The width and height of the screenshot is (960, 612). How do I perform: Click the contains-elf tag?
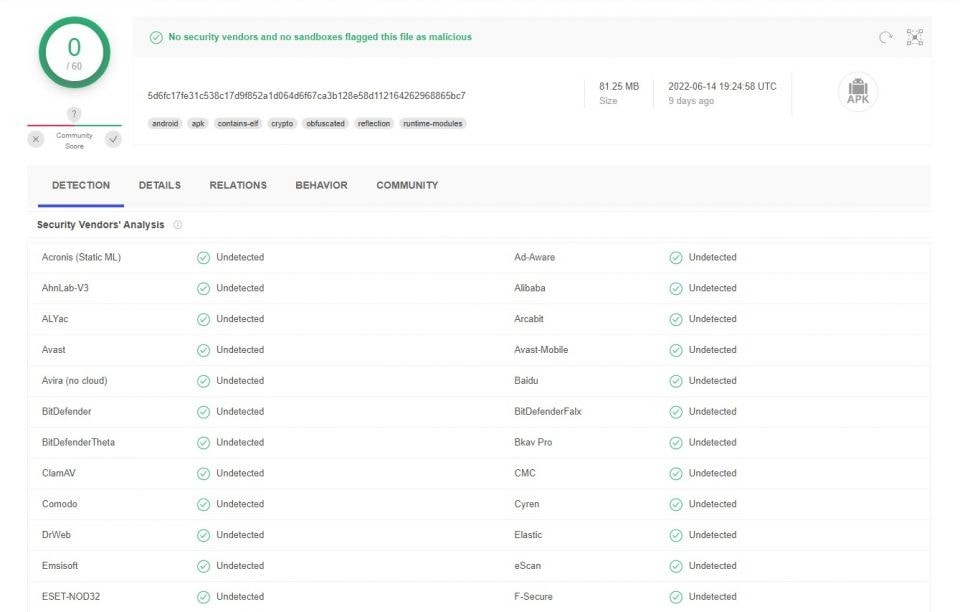click(x=238, y=124)
